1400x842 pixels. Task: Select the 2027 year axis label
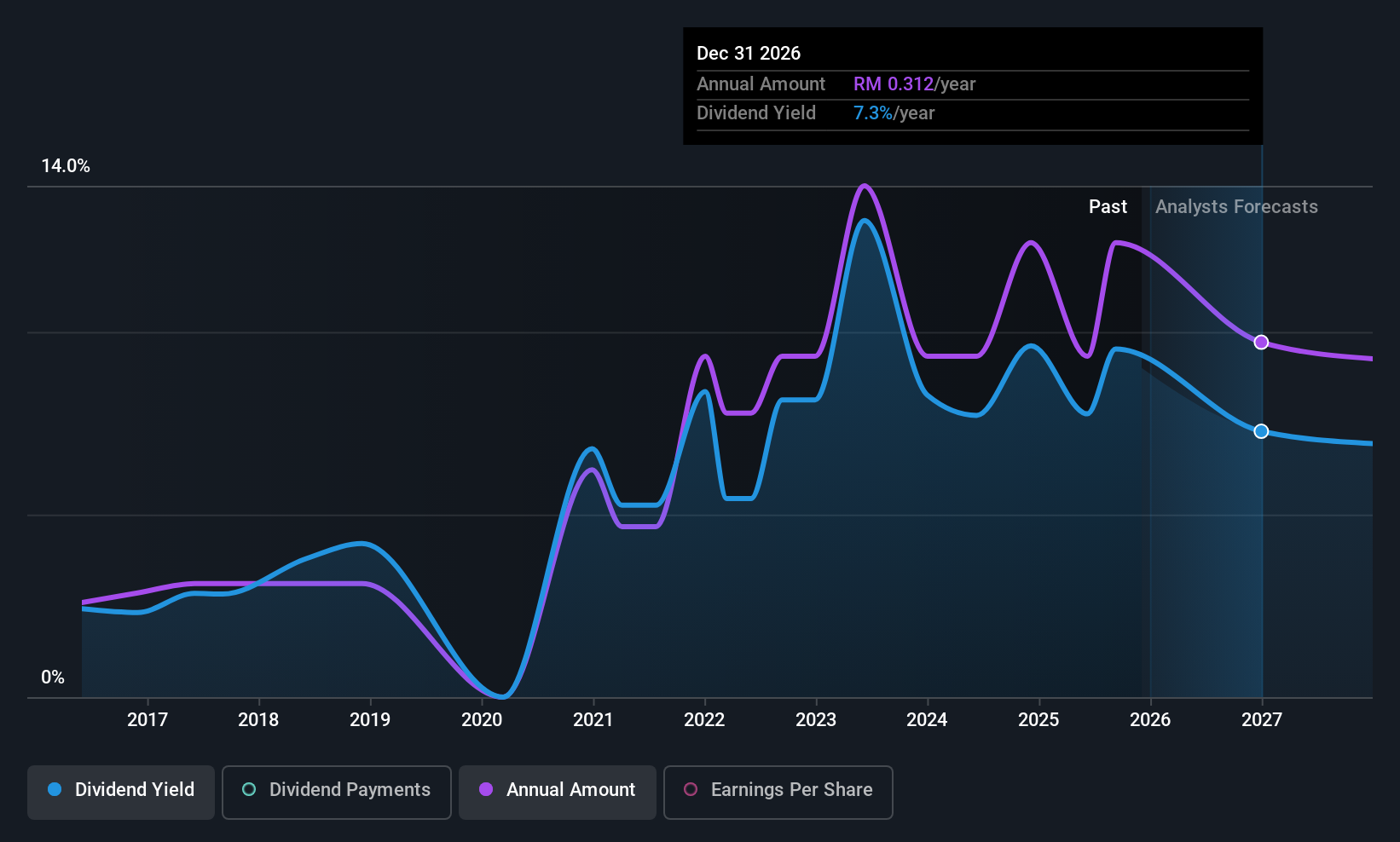tap(1262, 720)
